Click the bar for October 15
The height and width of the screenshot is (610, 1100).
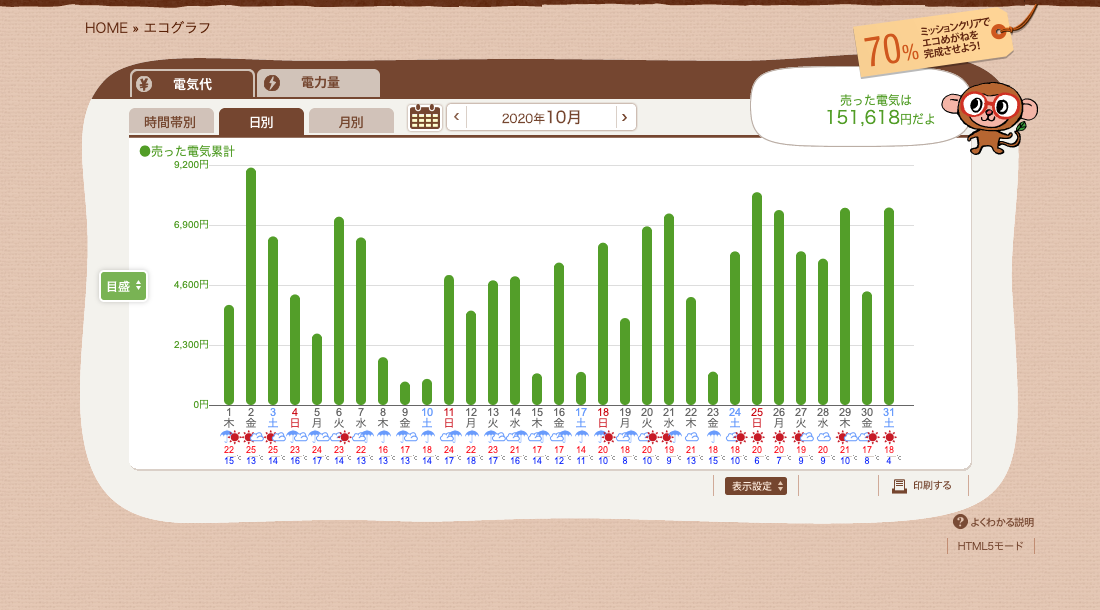point(537,389)
